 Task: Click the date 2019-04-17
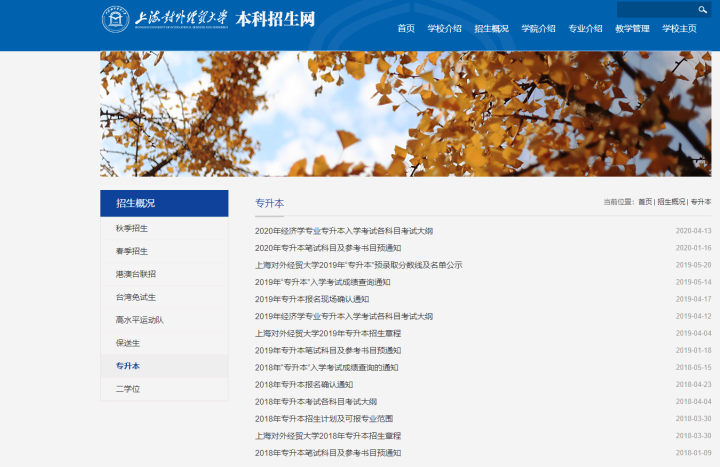(693, 299)
